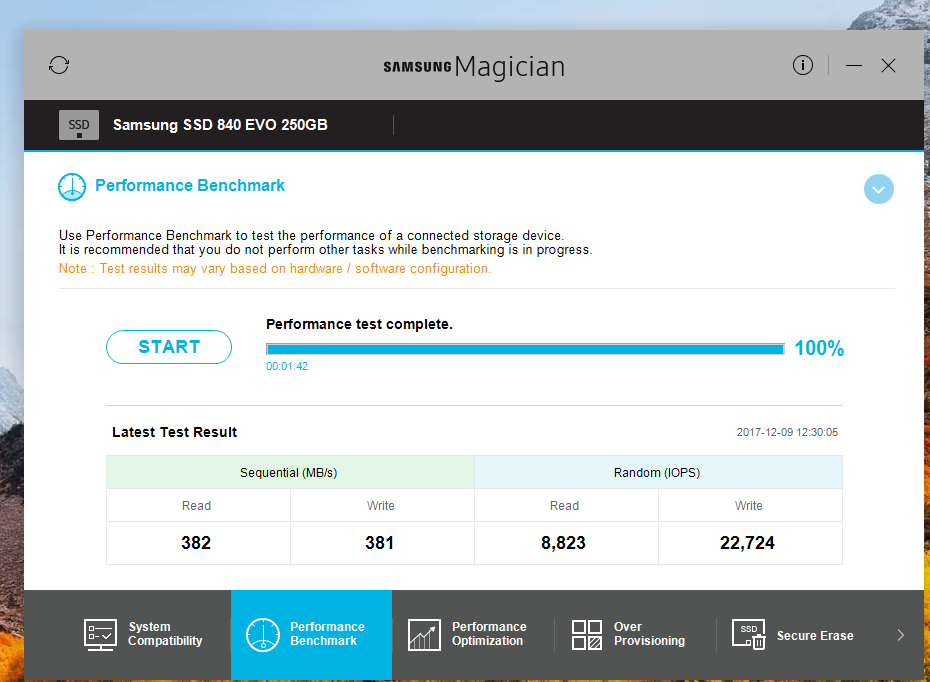Screen dimensions: 930x682
Task: Click random write value 22,724
Action: [x=747, y=543]
